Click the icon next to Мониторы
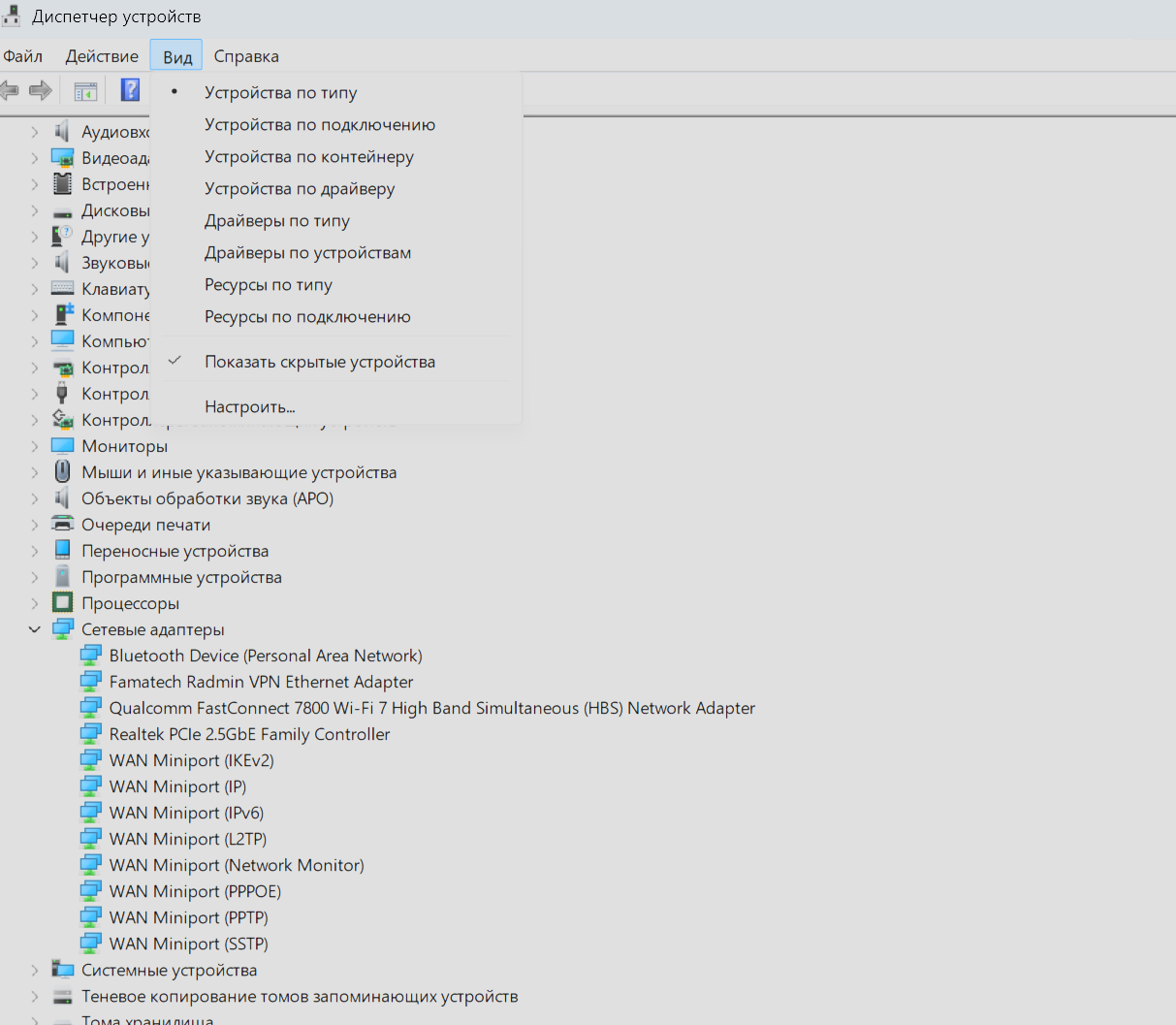Screen dimensions: 1176x1025 click(x=62, y=446)
